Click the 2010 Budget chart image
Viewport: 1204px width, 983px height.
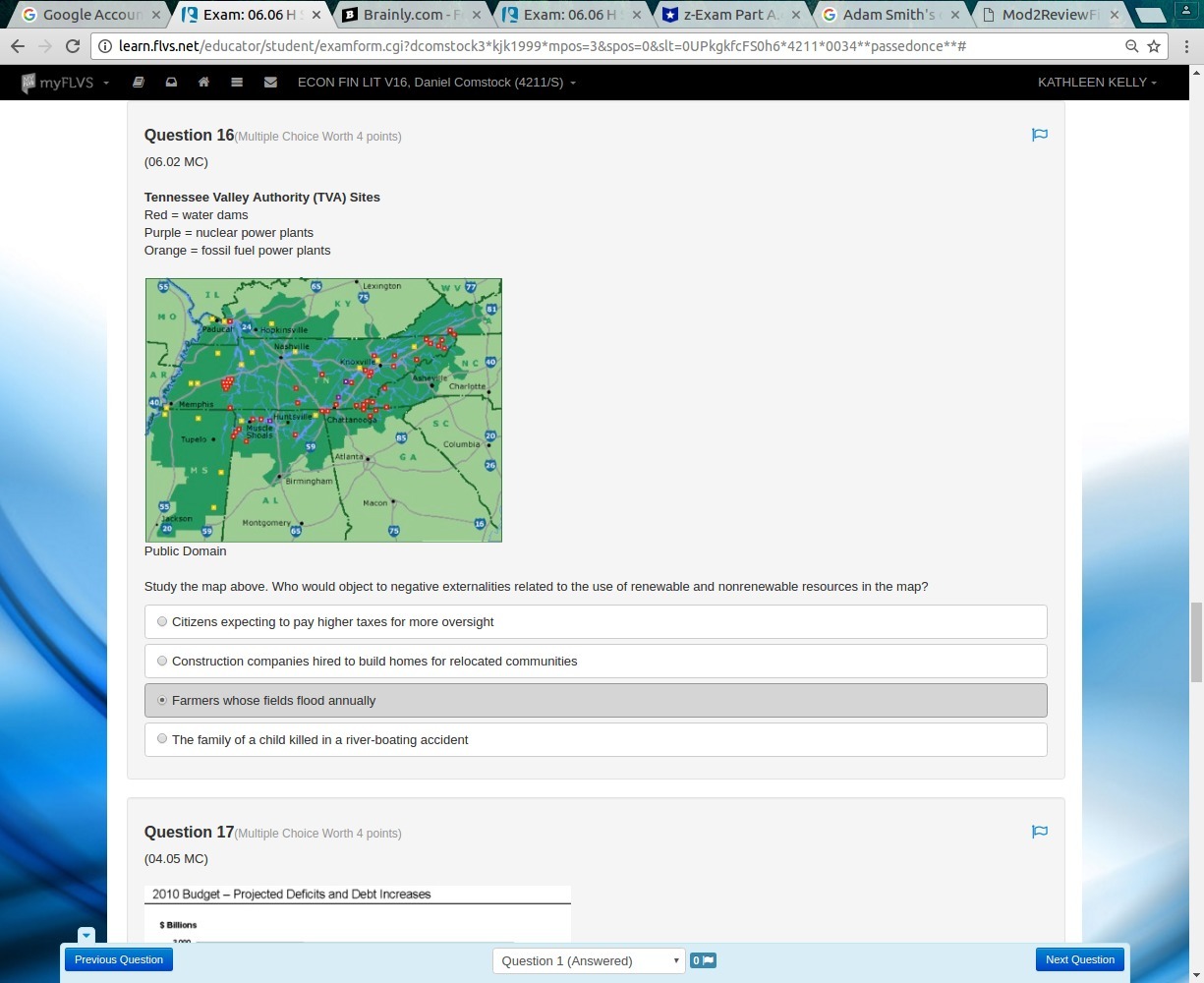point(358,914)
